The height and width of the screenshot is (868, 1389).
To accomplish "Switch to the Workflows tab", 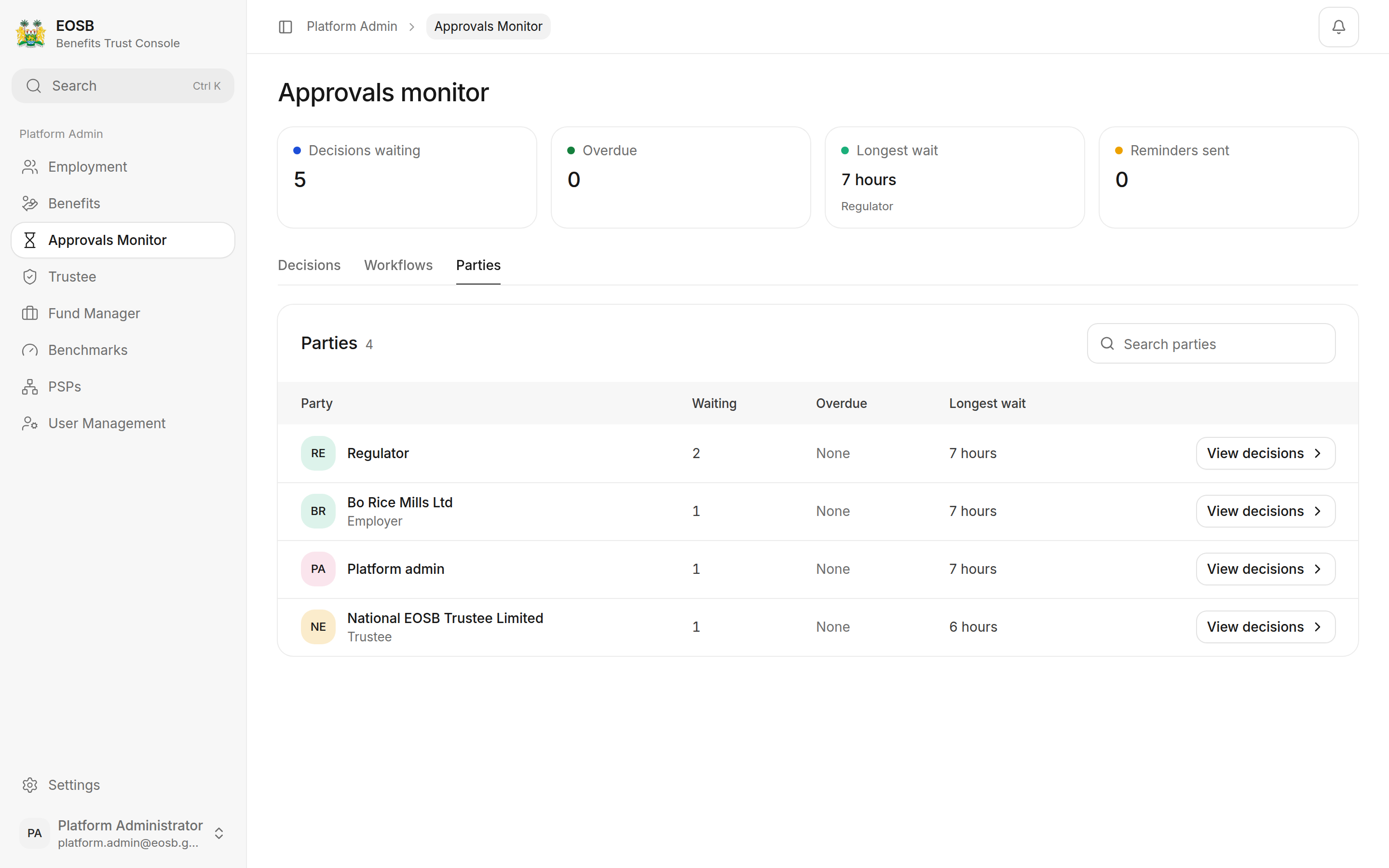I will (x=398, y=265).
